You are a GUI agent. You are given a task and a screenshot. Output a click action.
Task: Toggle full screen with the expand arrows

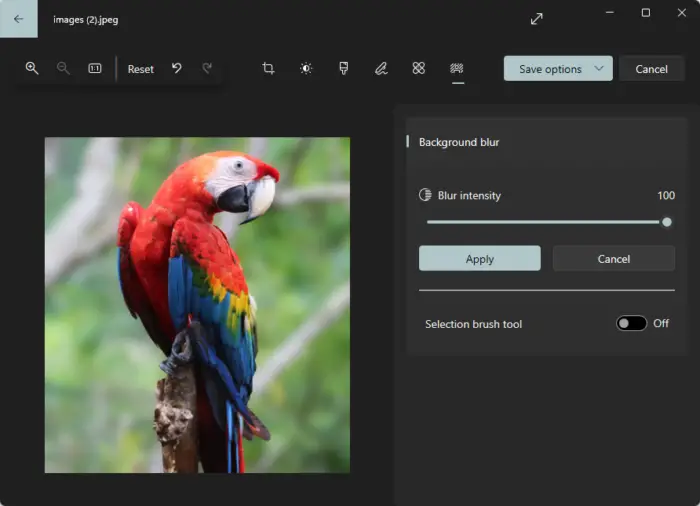537,19
